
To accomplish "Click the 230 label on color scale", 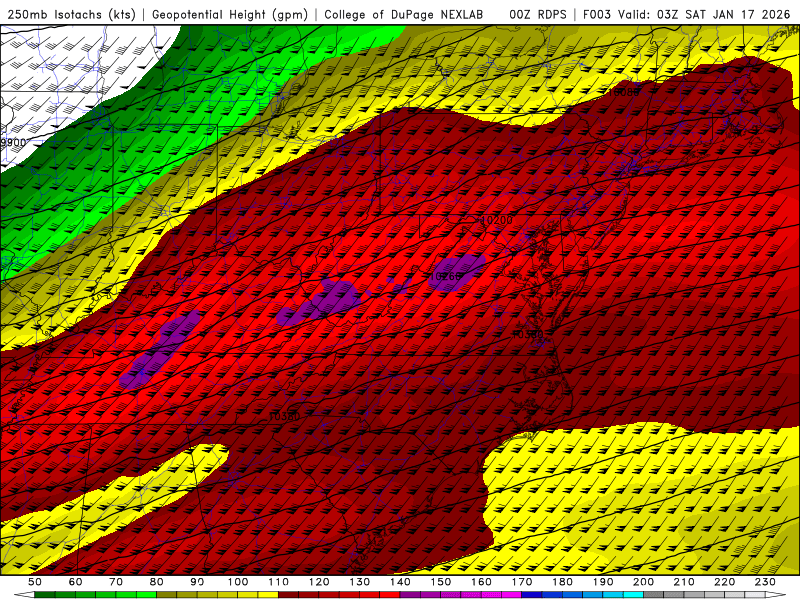I will click(765, 582).
